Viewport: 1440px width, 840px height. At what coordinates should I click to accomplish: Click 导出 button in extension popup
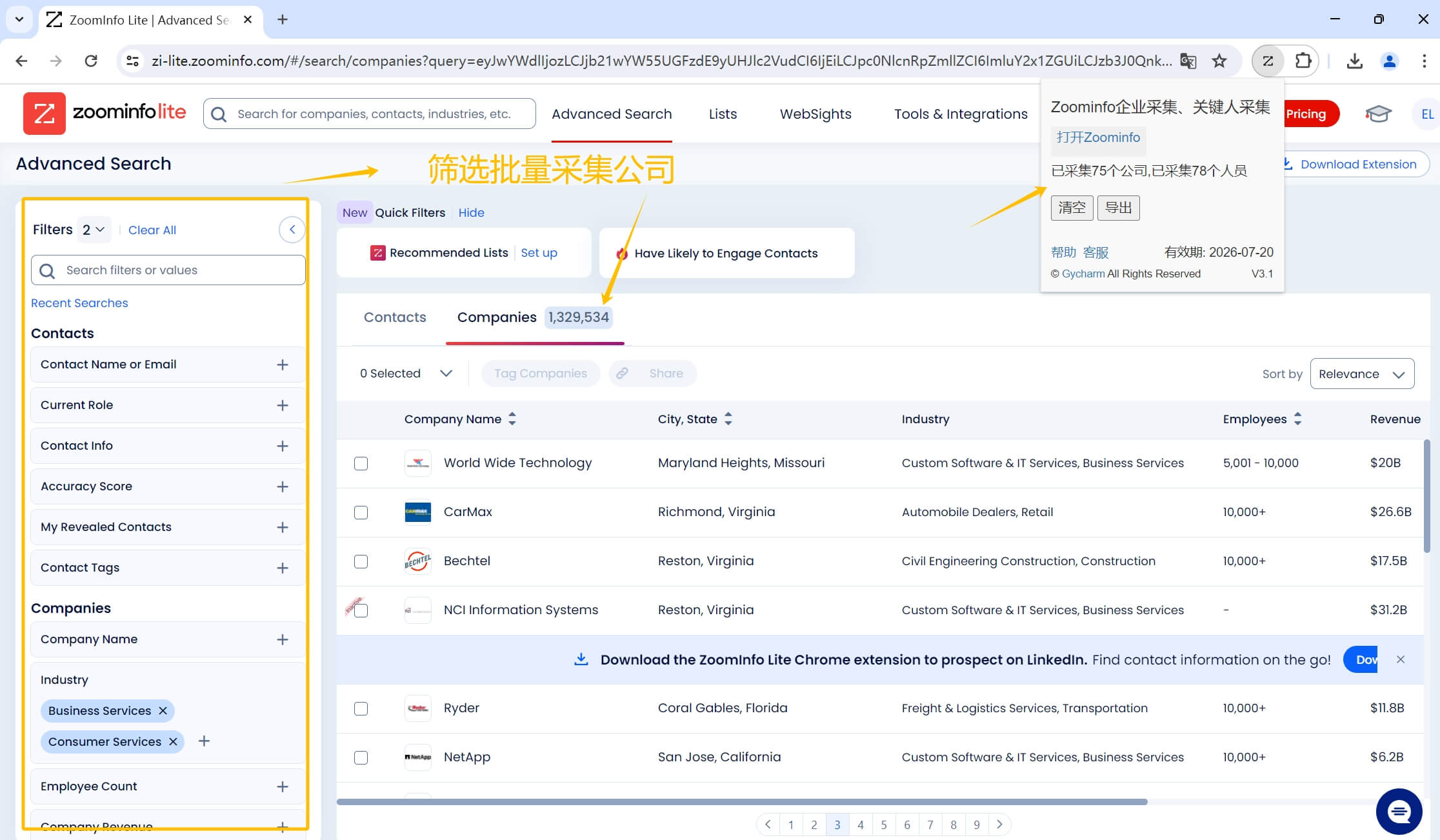(1118, 208)
